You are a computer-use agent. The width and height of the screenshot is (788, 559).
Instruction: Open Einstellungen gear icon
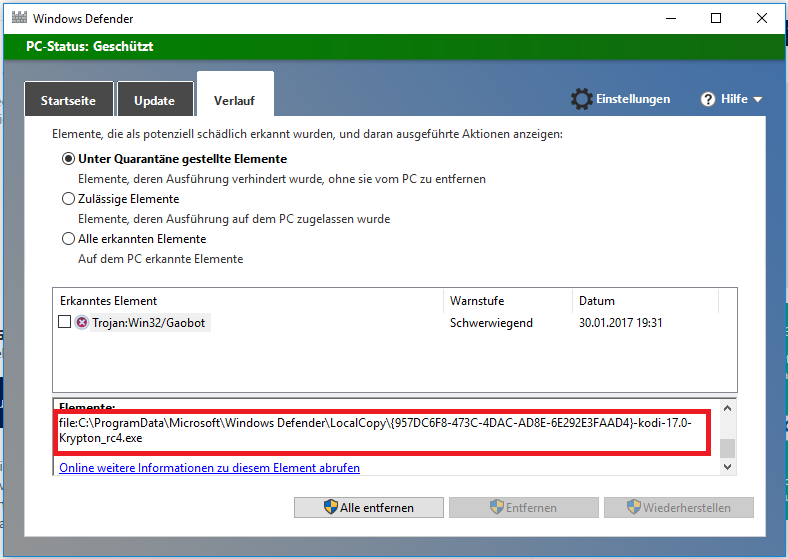(x=581, y=99)
